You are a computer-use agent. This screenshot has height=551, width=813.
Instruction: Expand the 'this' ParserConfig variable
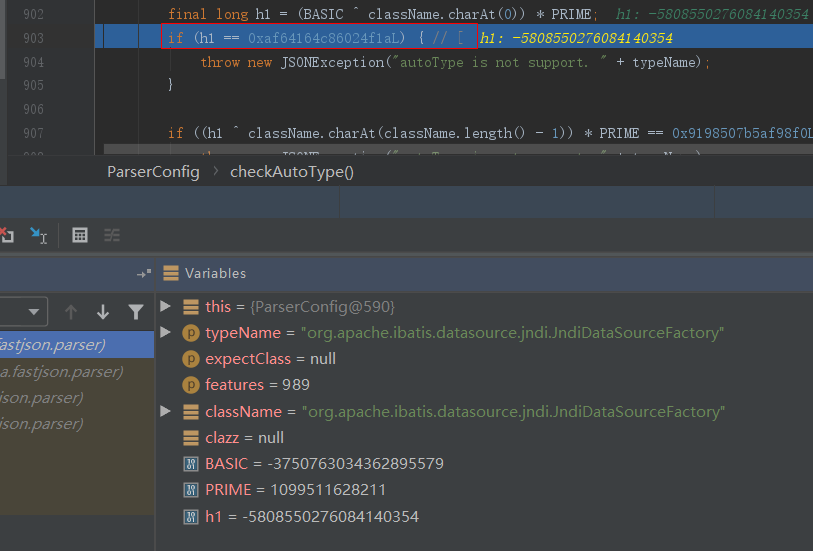[166, 306]
